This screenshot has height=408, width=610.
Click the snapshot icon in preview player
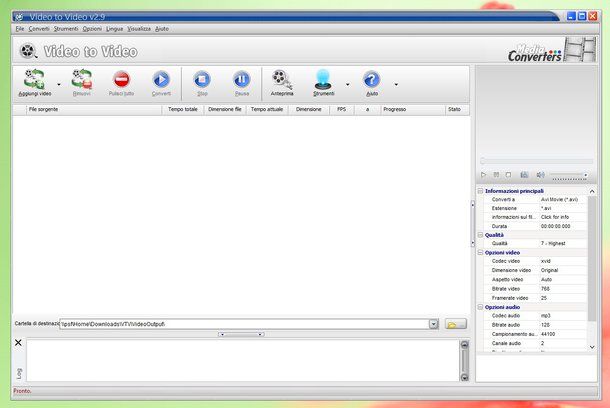(524, 175)
